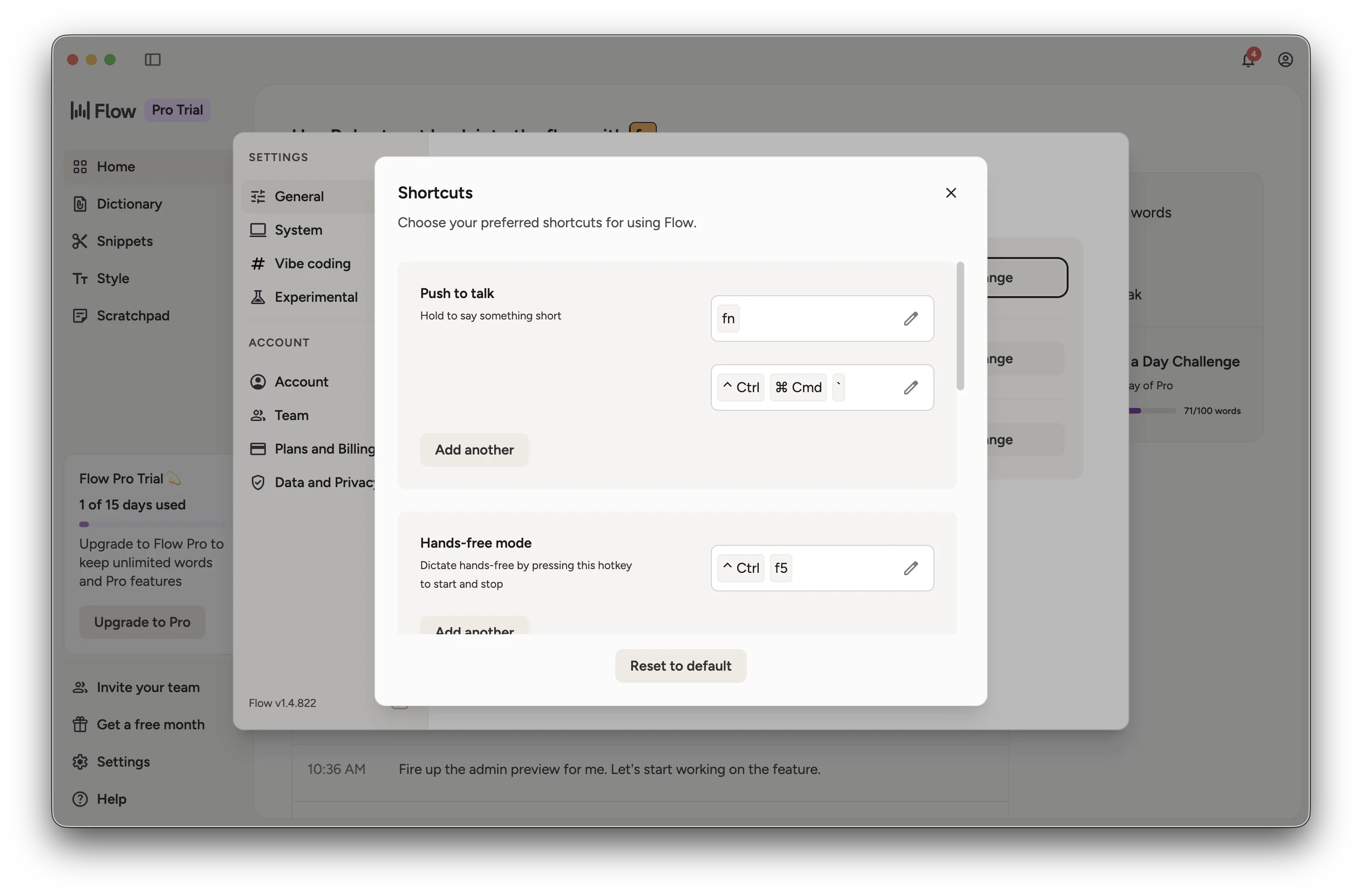1362x896 pixels.
Task: Open Account settings
Action: click(x=301, y=381)
